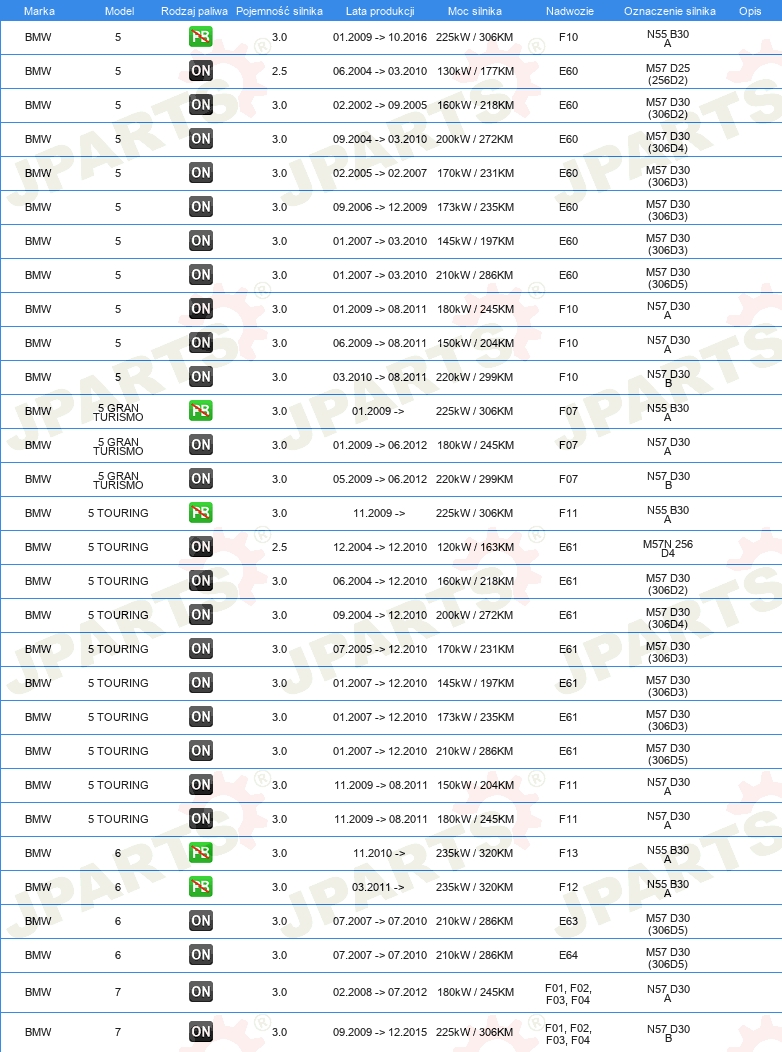Click ON icon in BMW 7 180kW / 245KM row
Image resolution: width=782 pixels, height=1052 pixels.
tap(201, 992)
